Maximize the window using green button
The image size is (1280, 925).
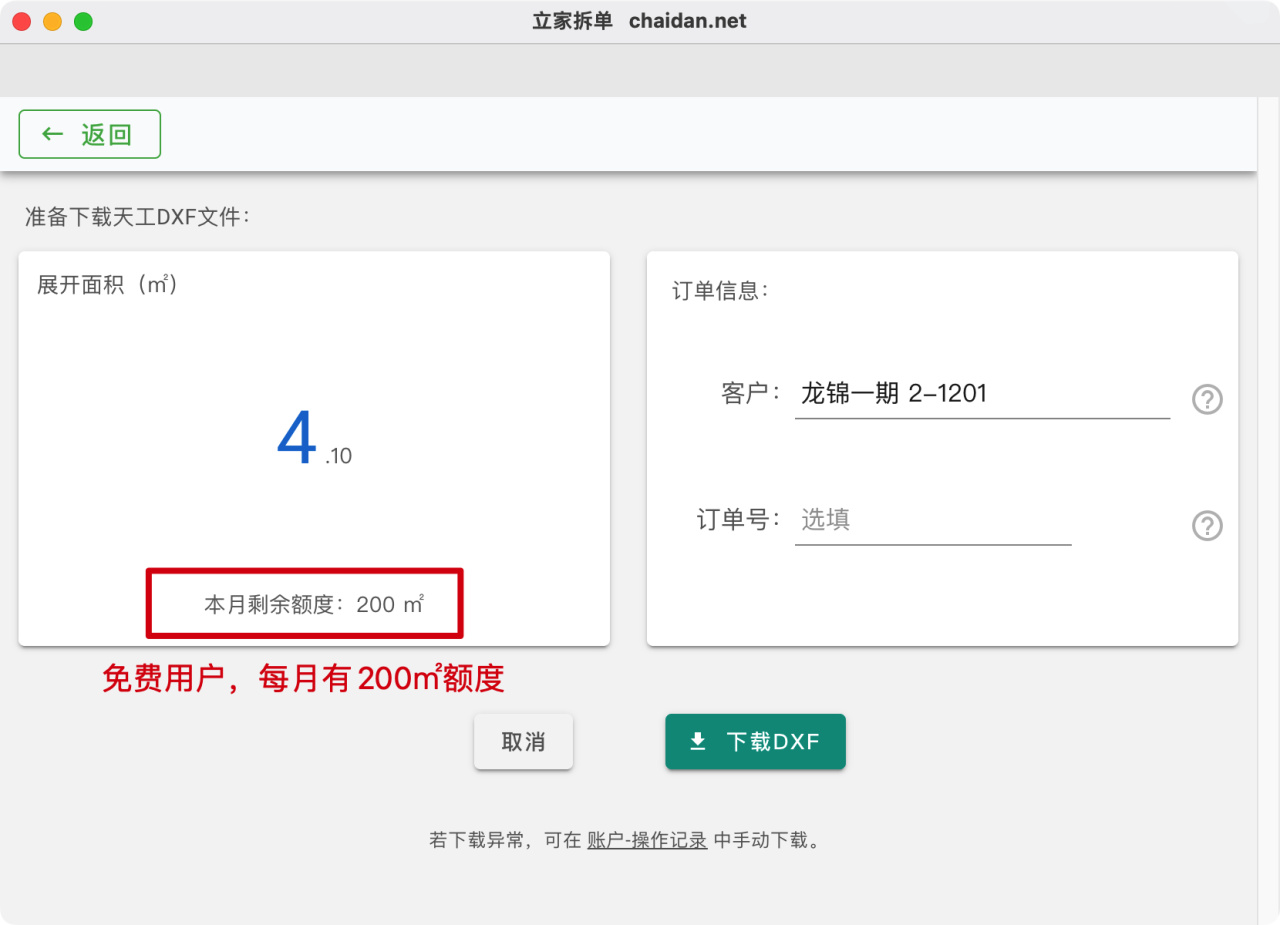[83, 21]
